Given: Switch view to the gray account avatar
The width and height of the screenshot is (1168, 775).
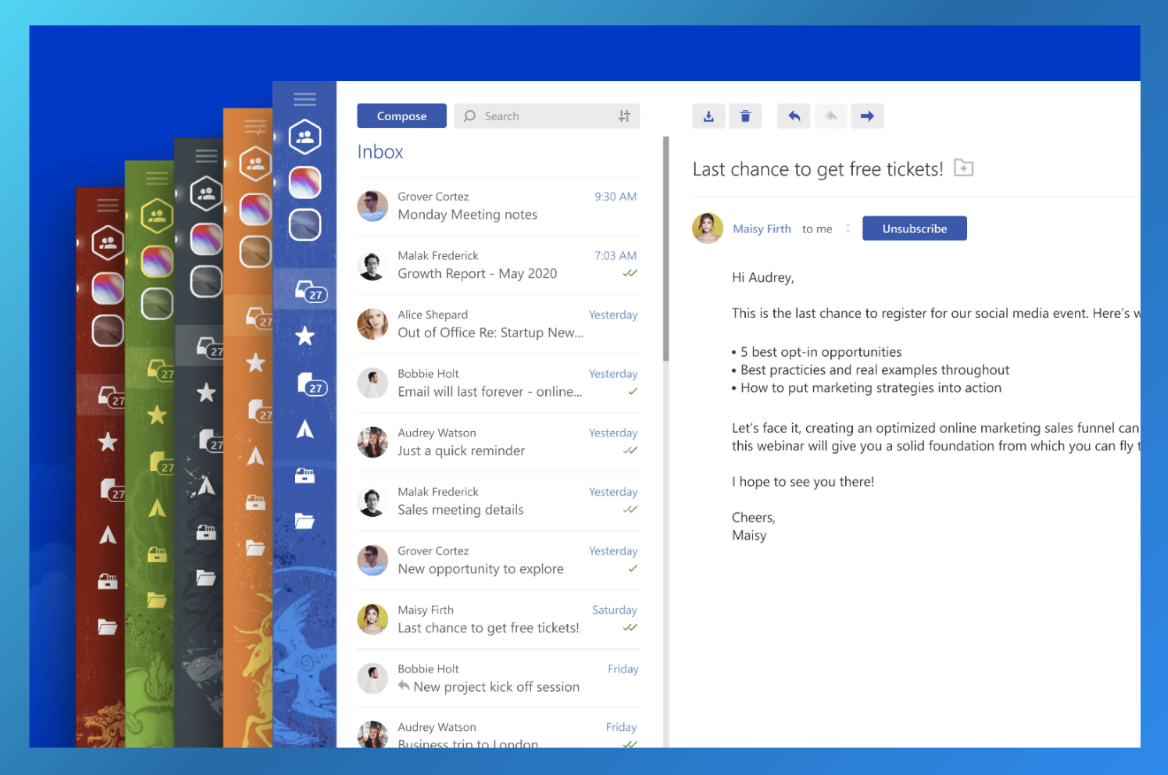Looking at the screenshot, I should point(305,225).
